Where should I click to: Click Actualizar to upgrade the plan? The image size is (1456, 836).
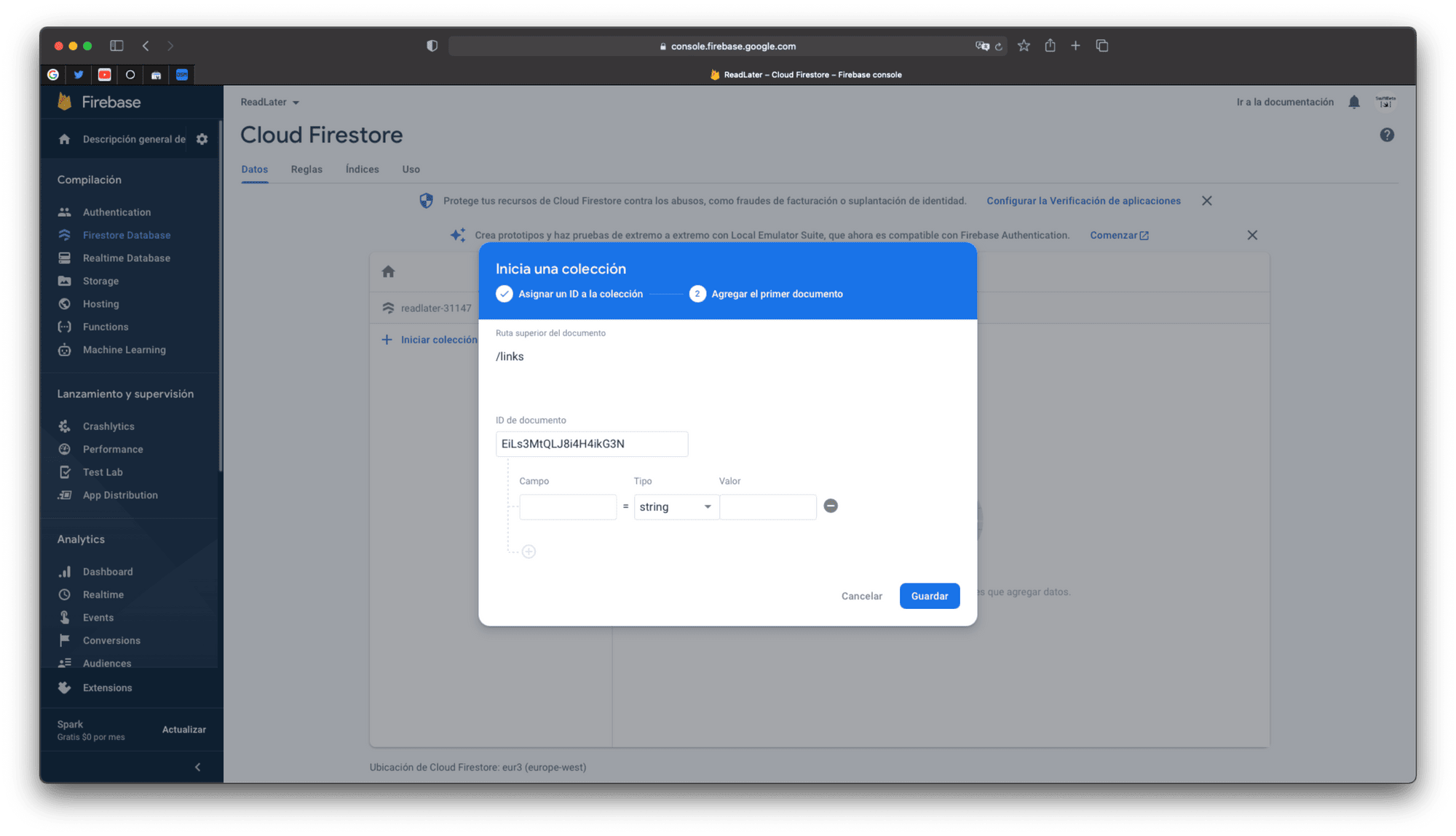183,729
